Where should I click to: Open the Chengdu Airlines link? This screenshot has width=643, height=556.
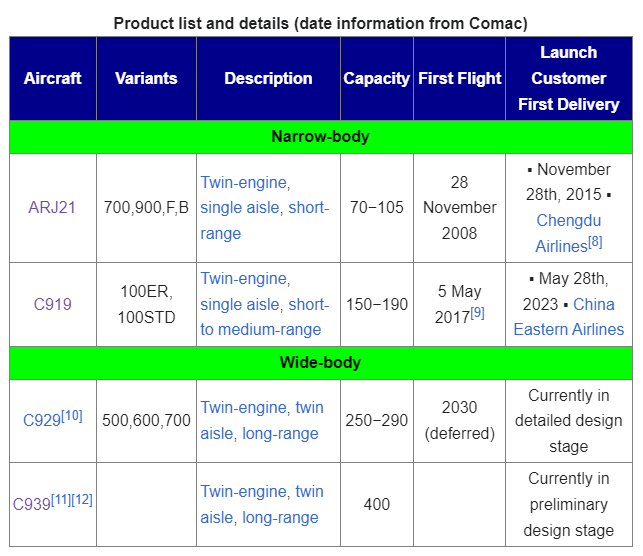pos(568,233)
